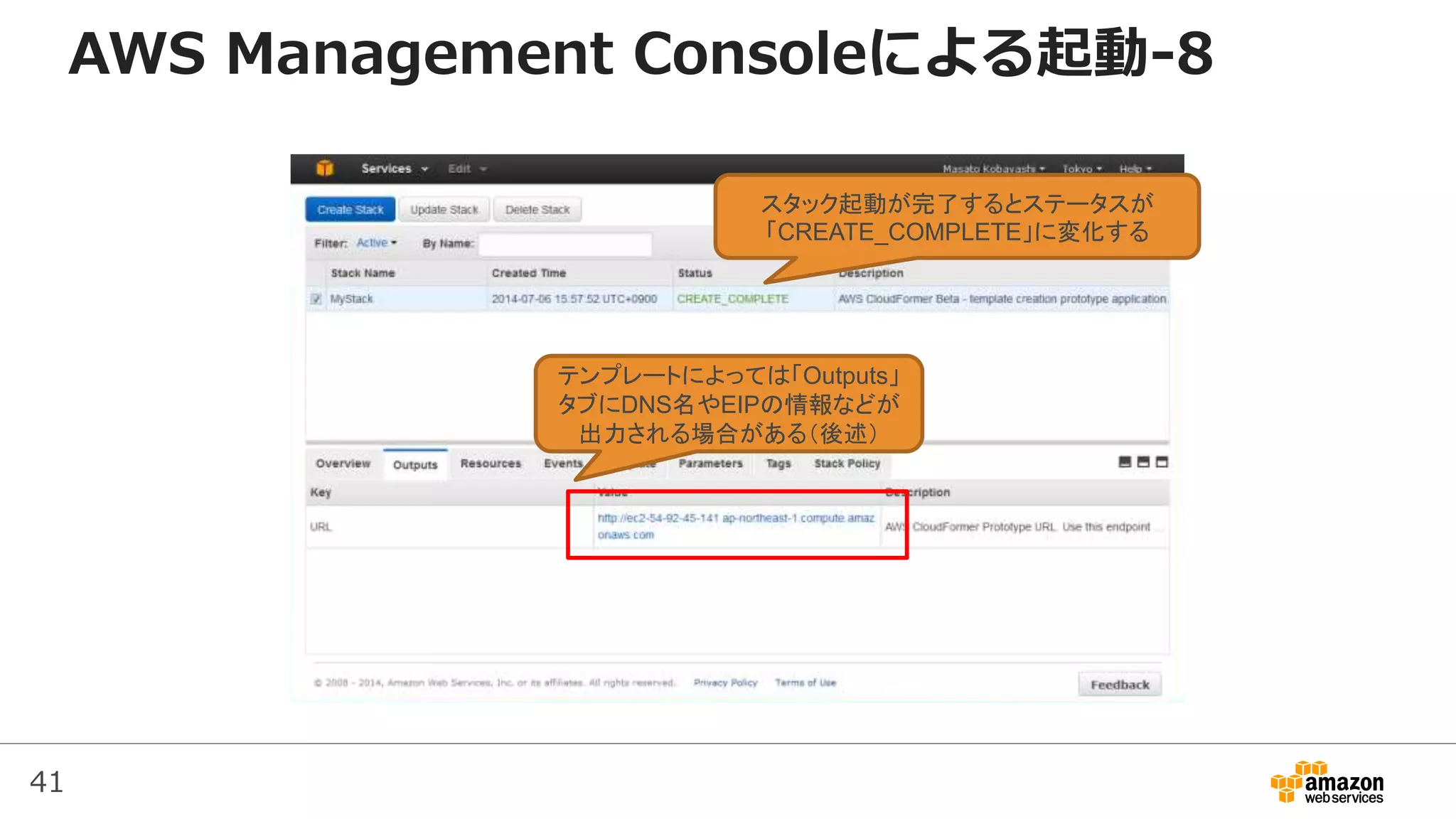The width and height of the screenshot is (1456, 819).
Task: Switch to the Outputs tab
Action: (415, 465)
